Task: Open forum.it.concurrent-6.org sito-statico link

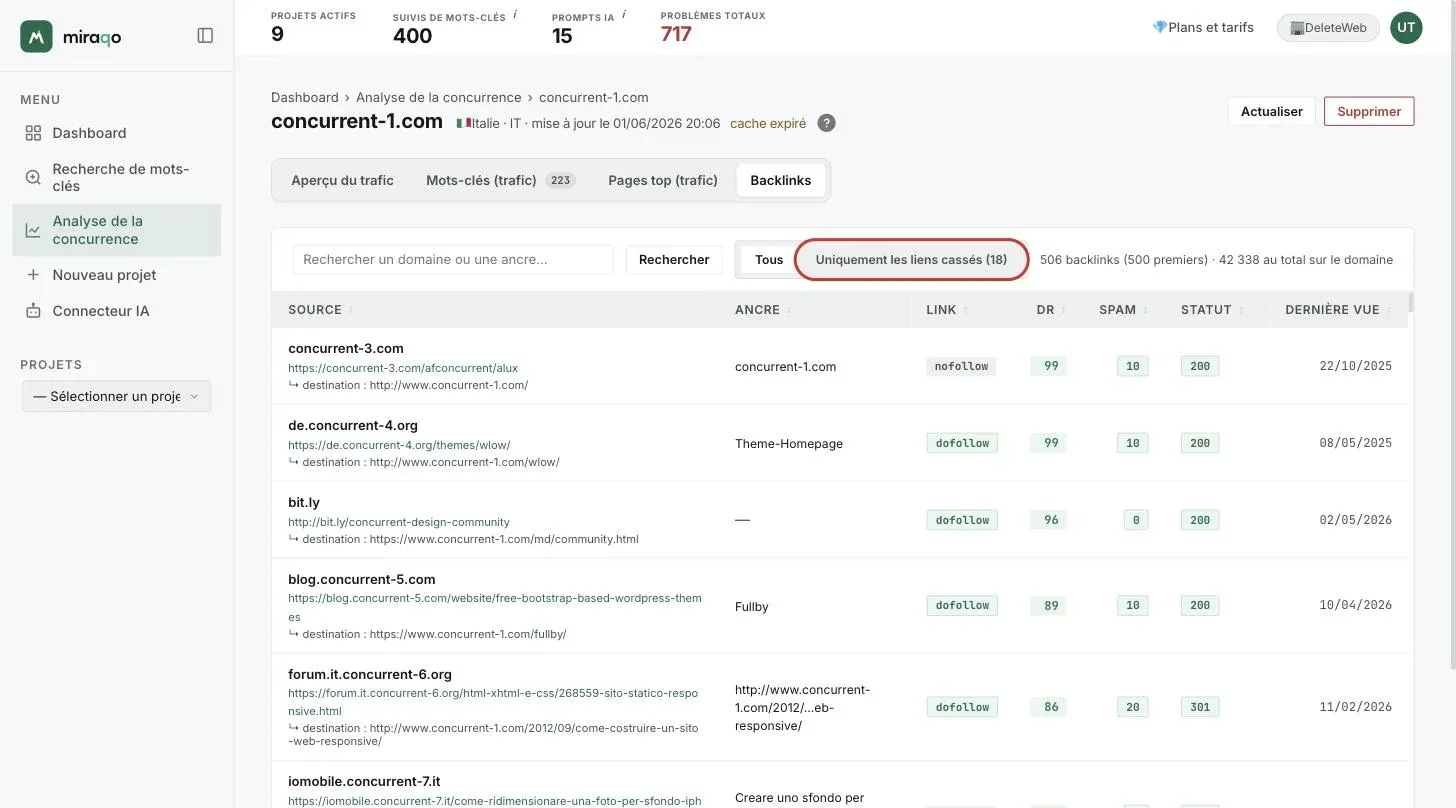Action: pyautogui.click(x=493, y=701)
